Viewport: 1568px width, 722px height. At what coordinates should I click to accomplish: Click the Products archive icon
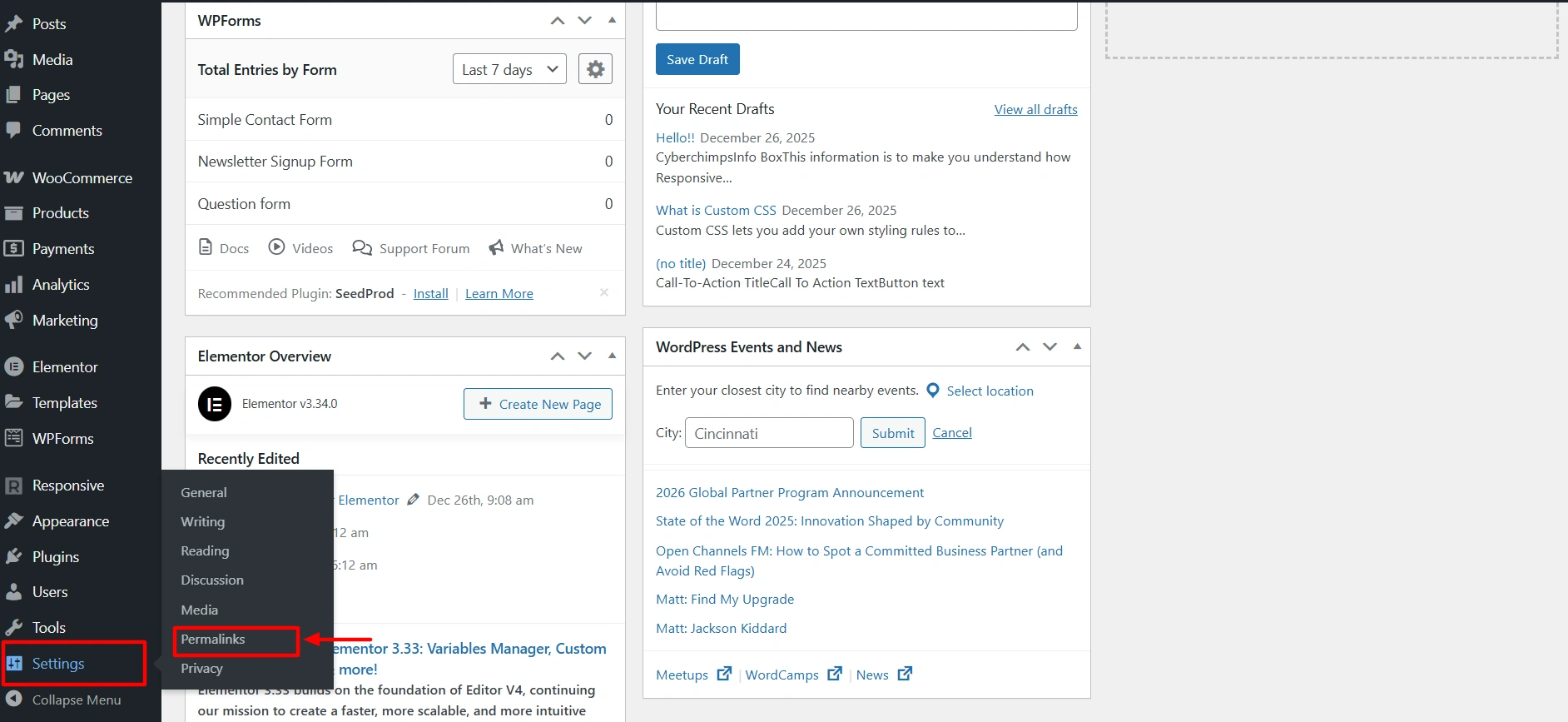pyautogui.click(x=13, y=213)
